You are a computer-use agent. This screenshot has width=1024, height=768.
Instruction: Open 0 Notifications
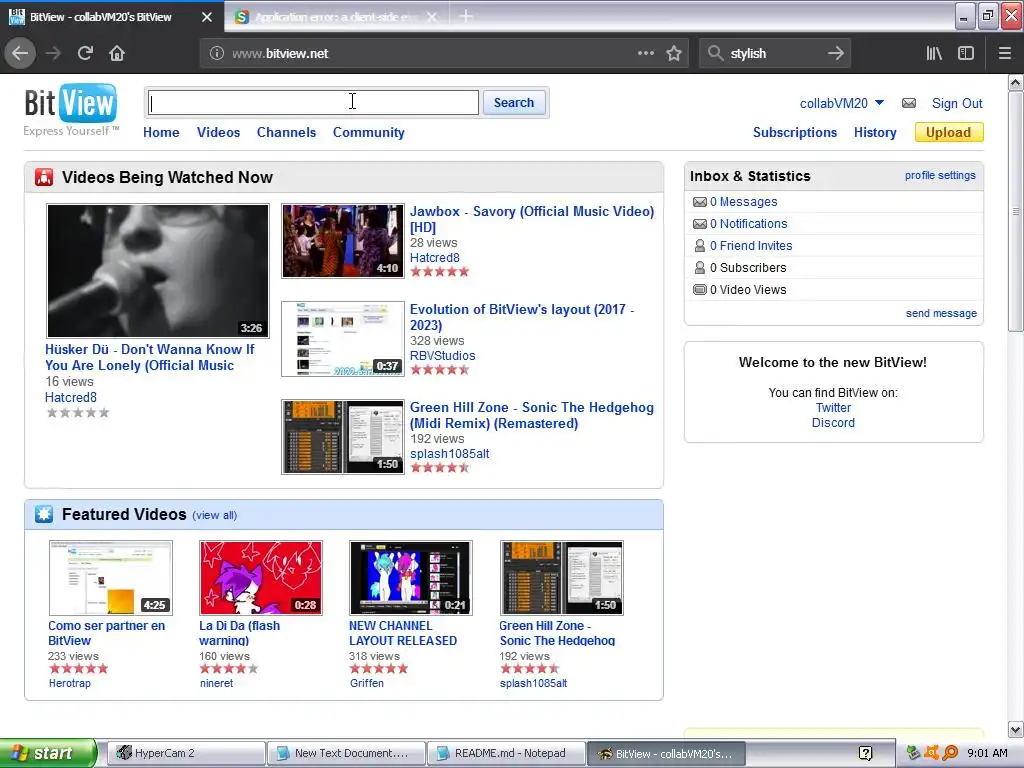click(x=748, y=223)
